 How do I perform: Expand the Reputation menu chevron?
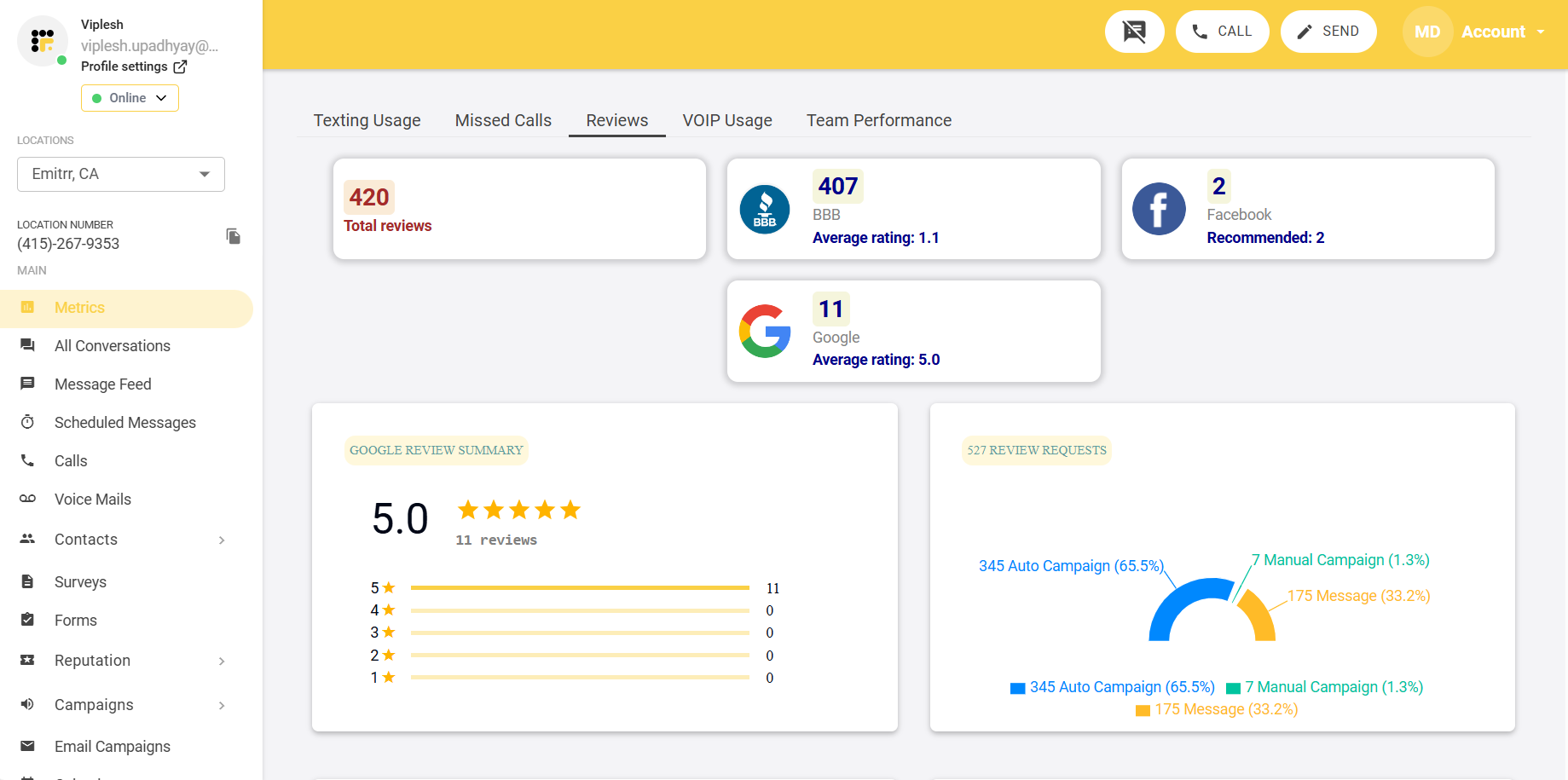[x=222, y=661]
